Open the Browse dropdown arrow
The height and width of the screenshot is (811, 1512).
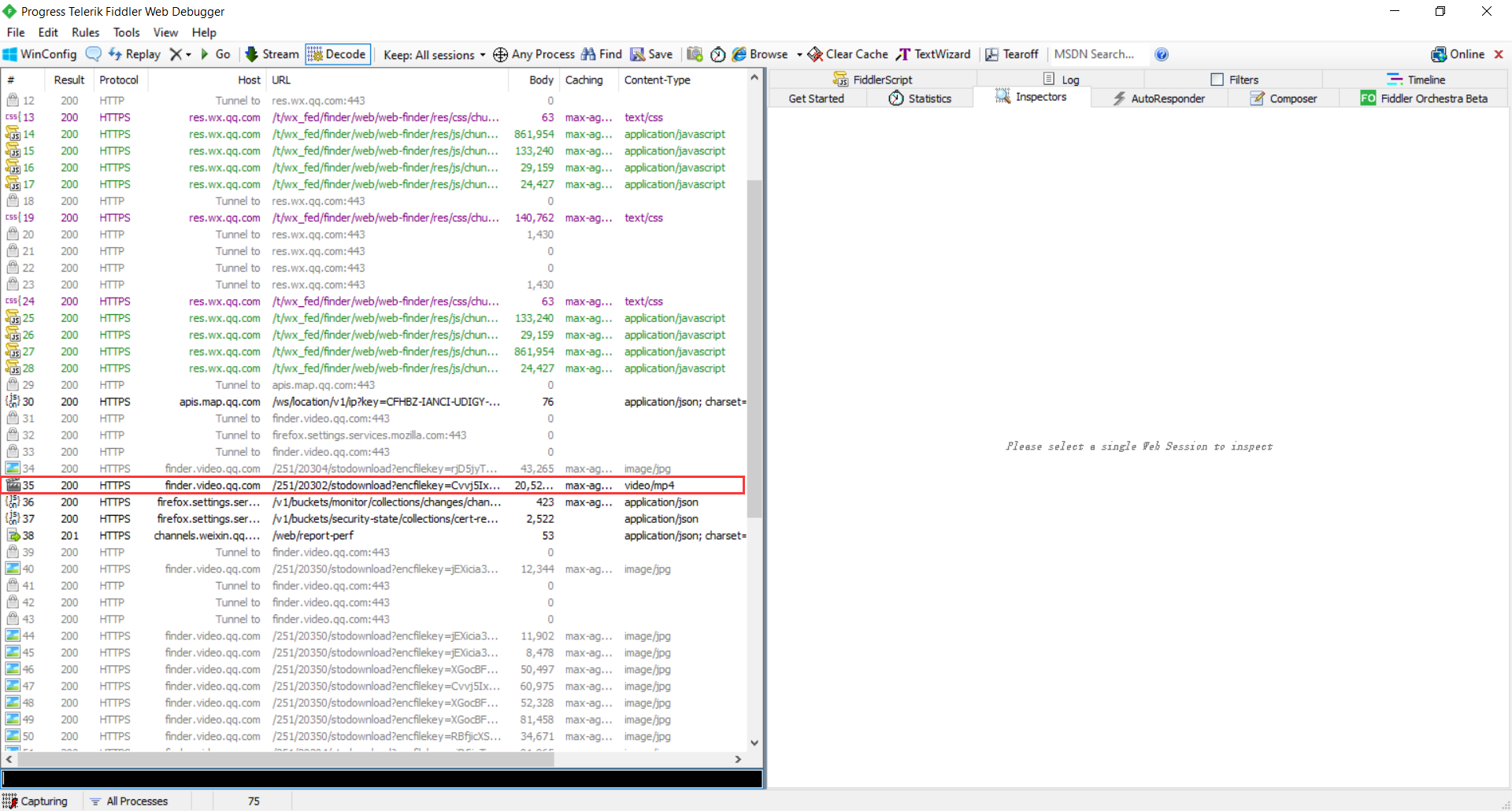(x=799, y=55)
